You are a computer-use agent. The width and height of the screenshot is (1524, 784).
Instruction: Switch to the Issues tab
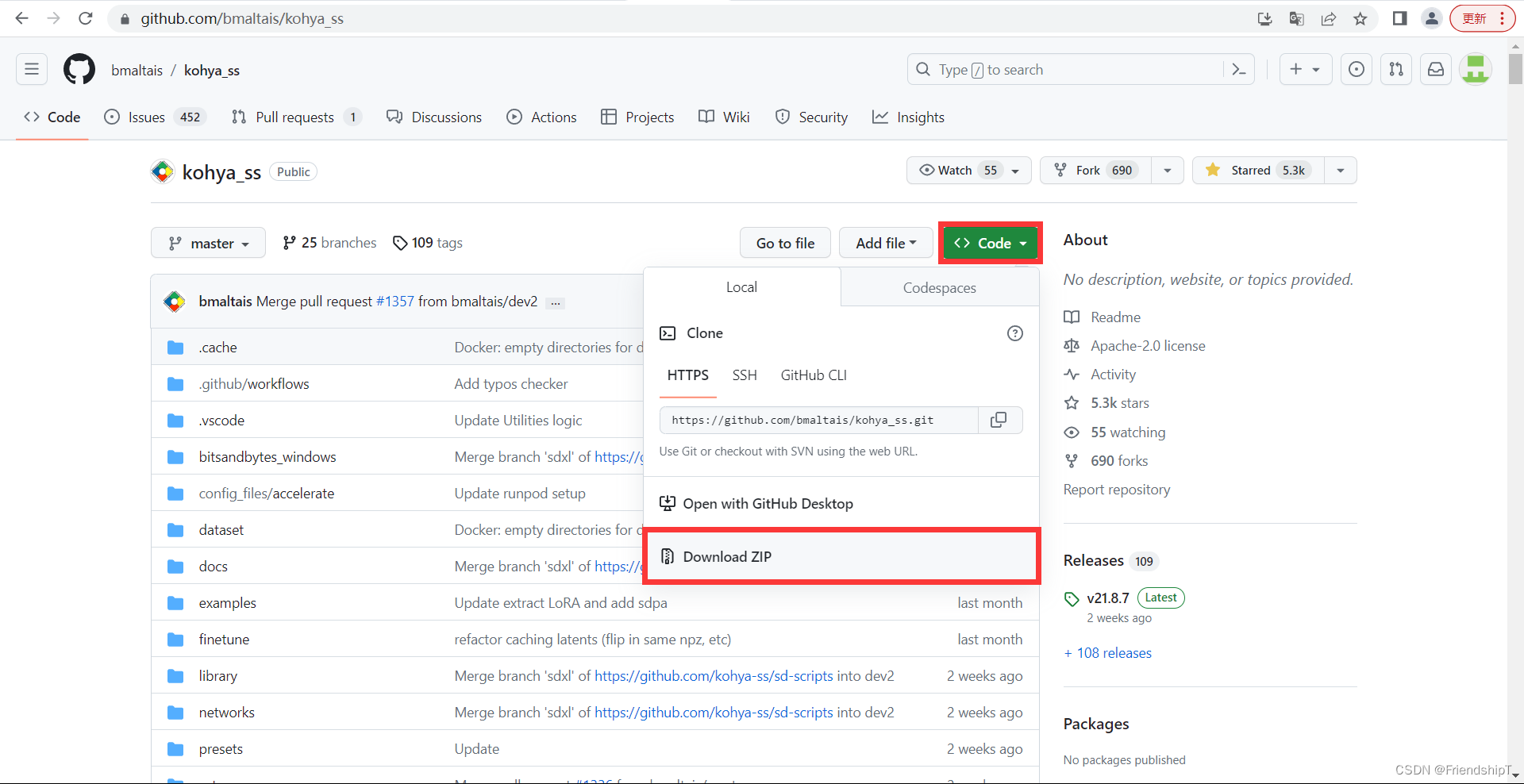[x=156, y=117]
